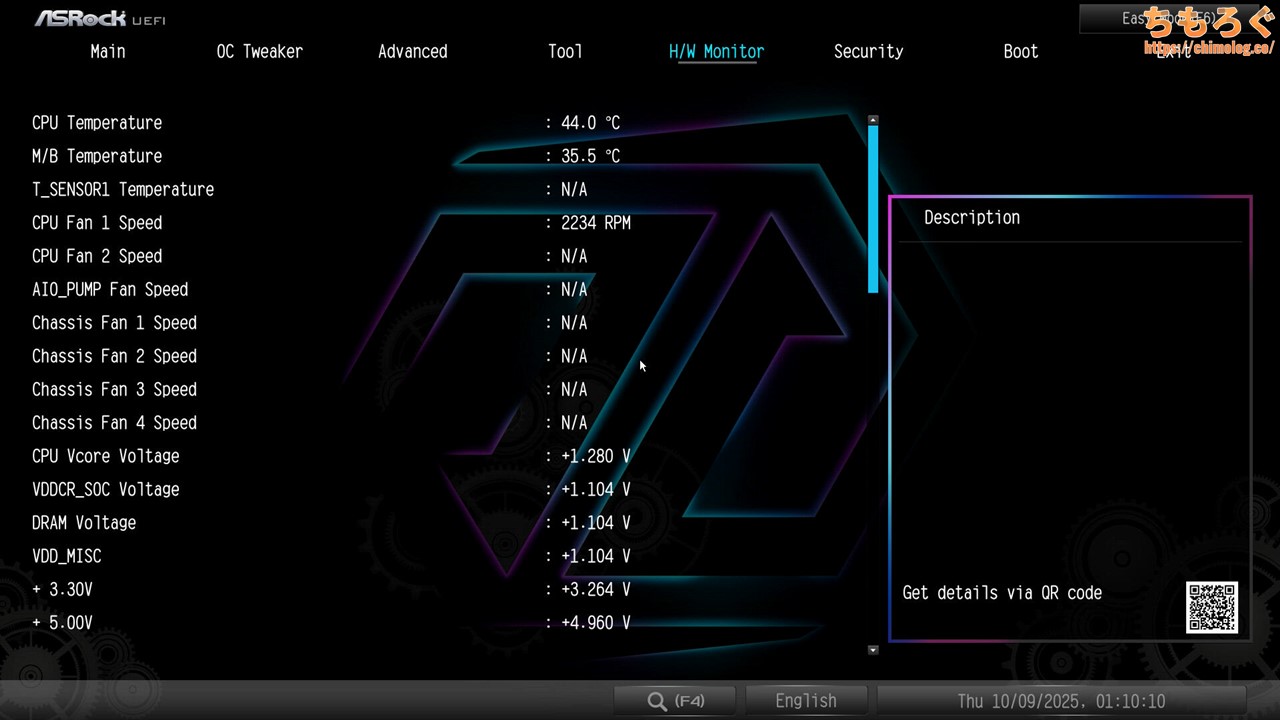Select the CPU Vcore Voltage row
This screenshot has height=720, width=1280.
coord(106,456)
